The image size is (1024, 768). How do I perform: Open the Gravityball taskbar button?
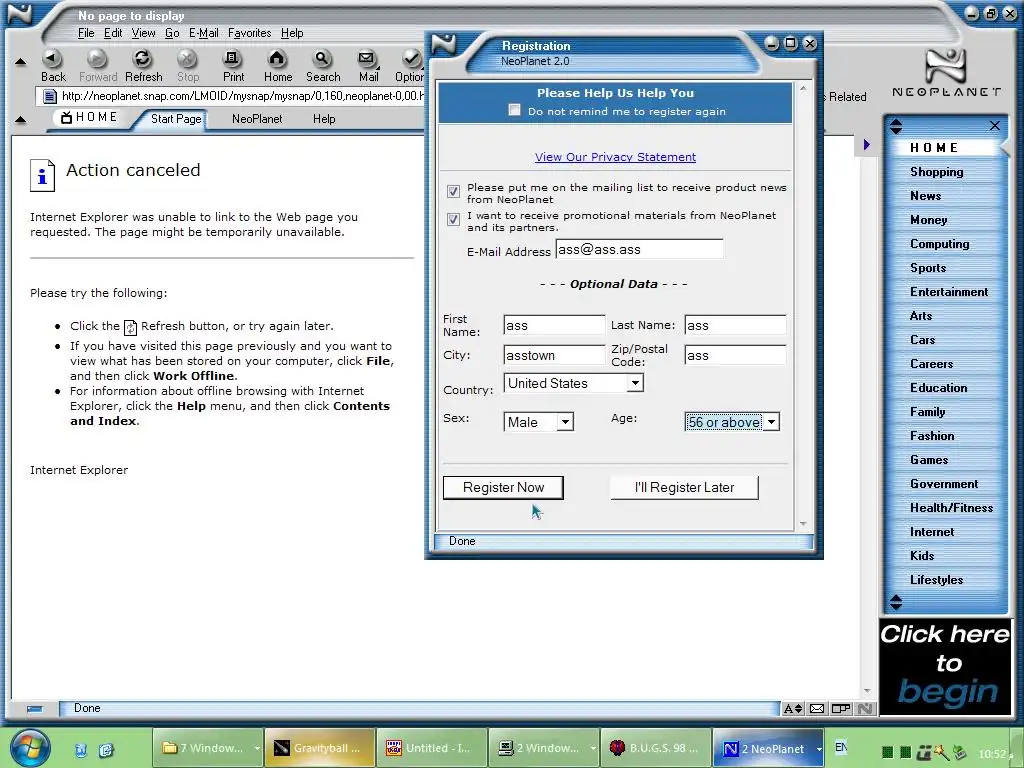[x=319, y=748]
